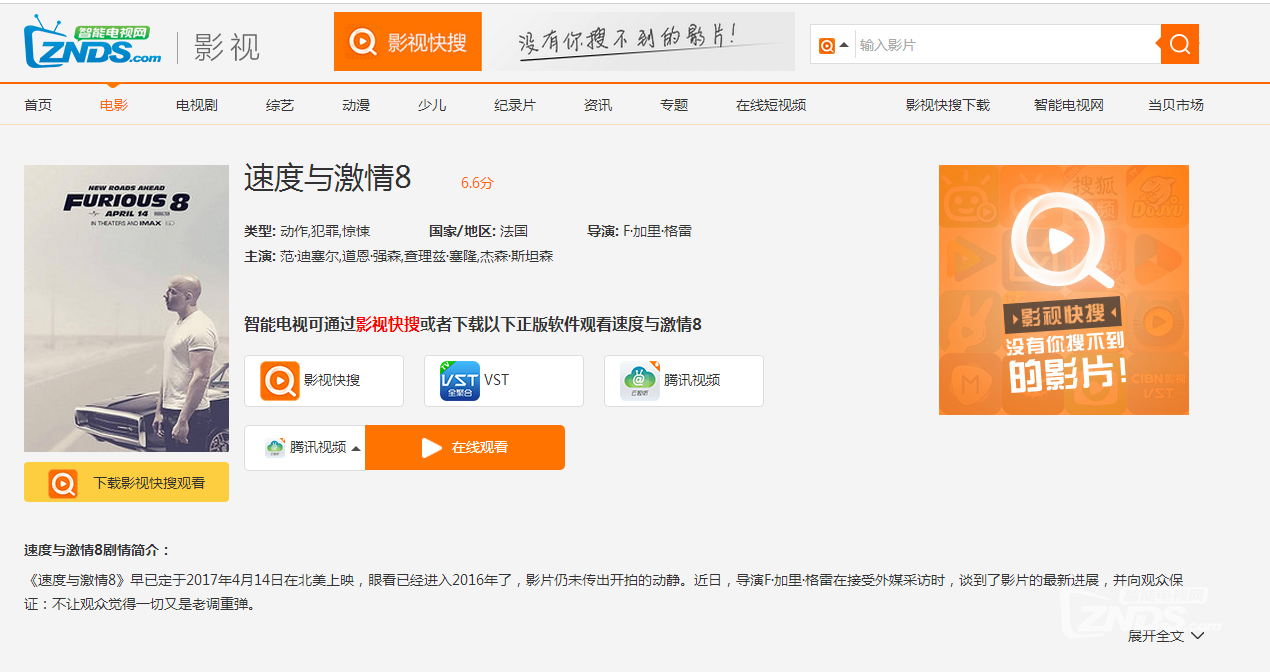
Task: Open the 动漫 navigation tab
Action: pyautogui.click(x=356, y=105)
